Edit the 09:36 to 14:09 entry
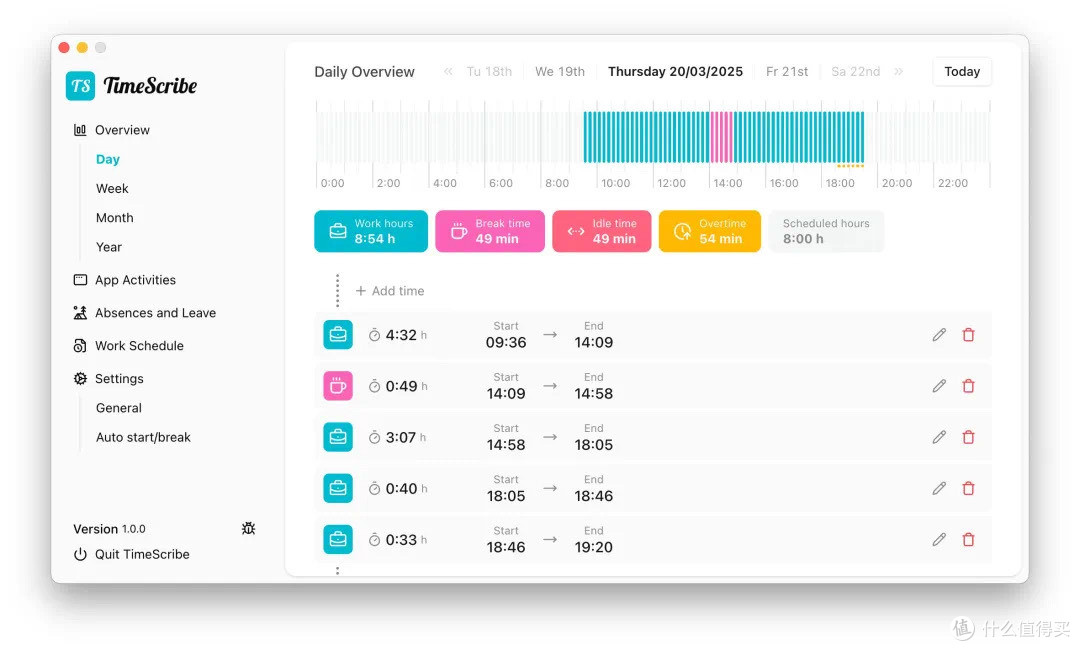Screen dimensions: 1080x651 (x=939, y=335)
